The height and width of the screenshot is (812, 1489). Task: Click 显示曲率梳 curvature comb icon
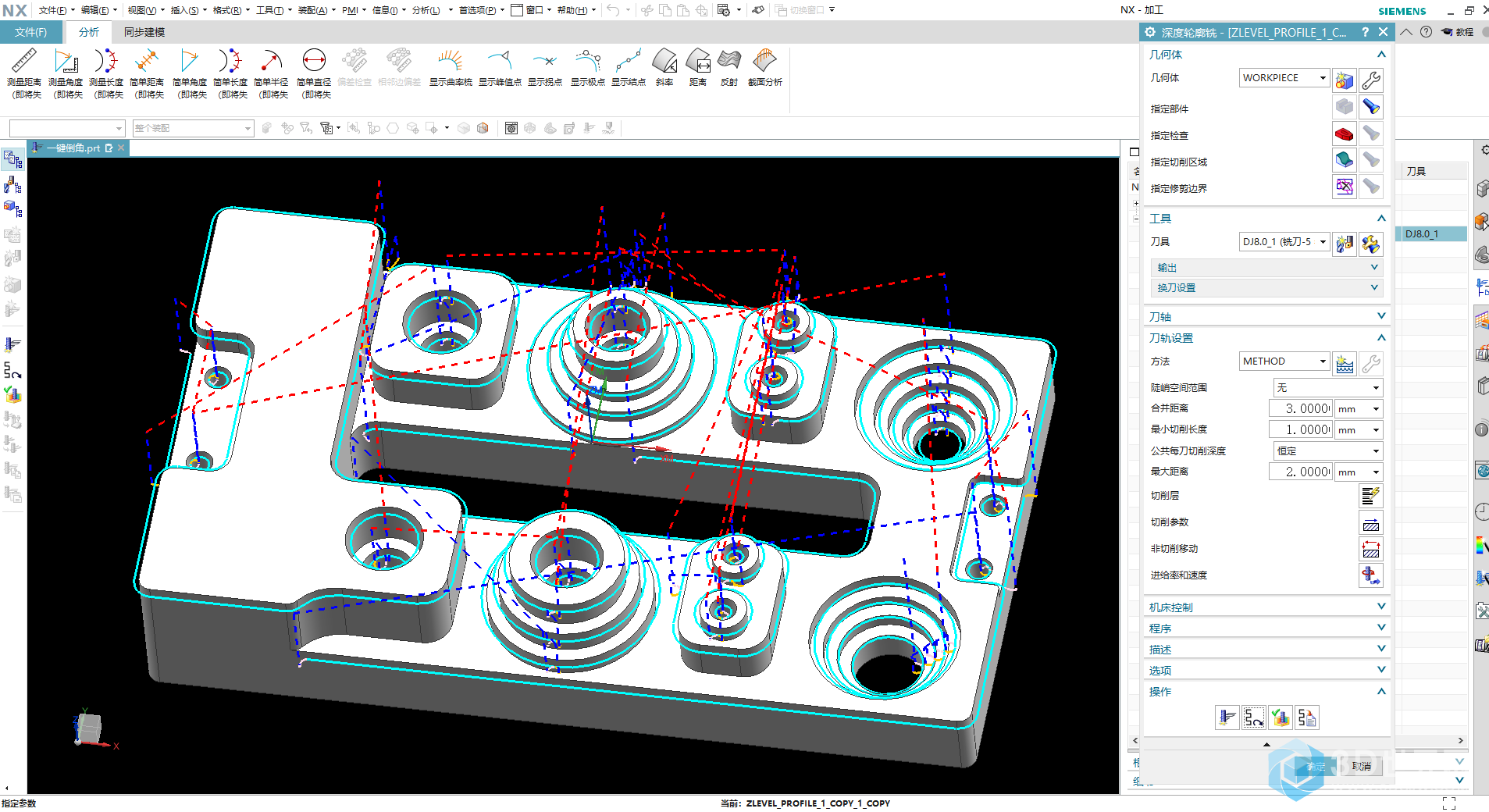pyautogui.click(x=451, y=67)
